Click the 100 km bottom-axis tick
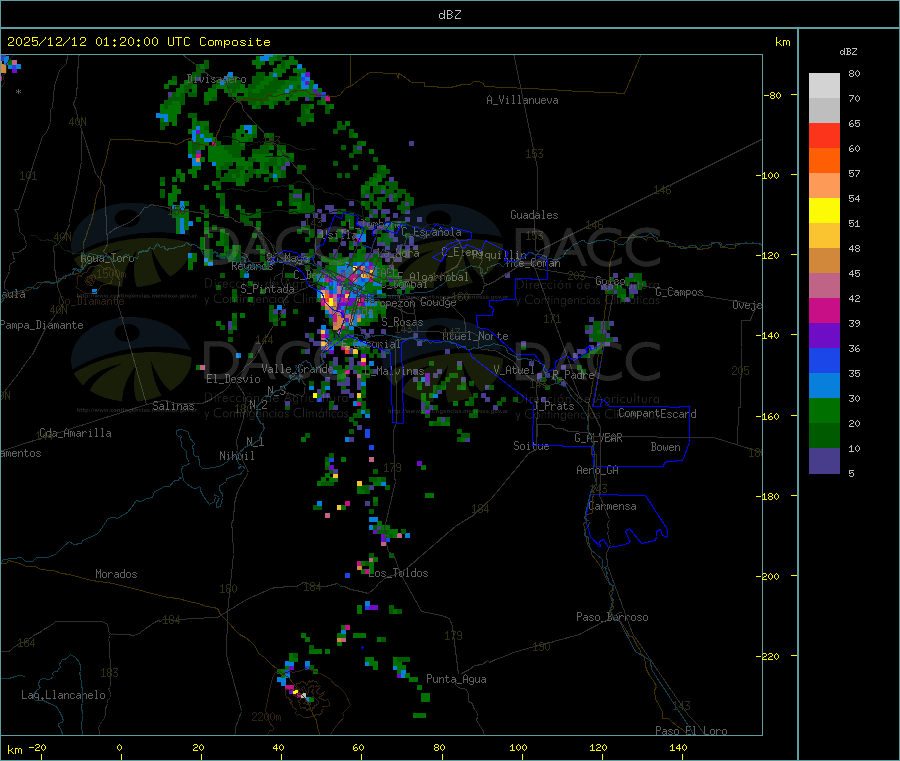The image size is (900, 761). 518,747
